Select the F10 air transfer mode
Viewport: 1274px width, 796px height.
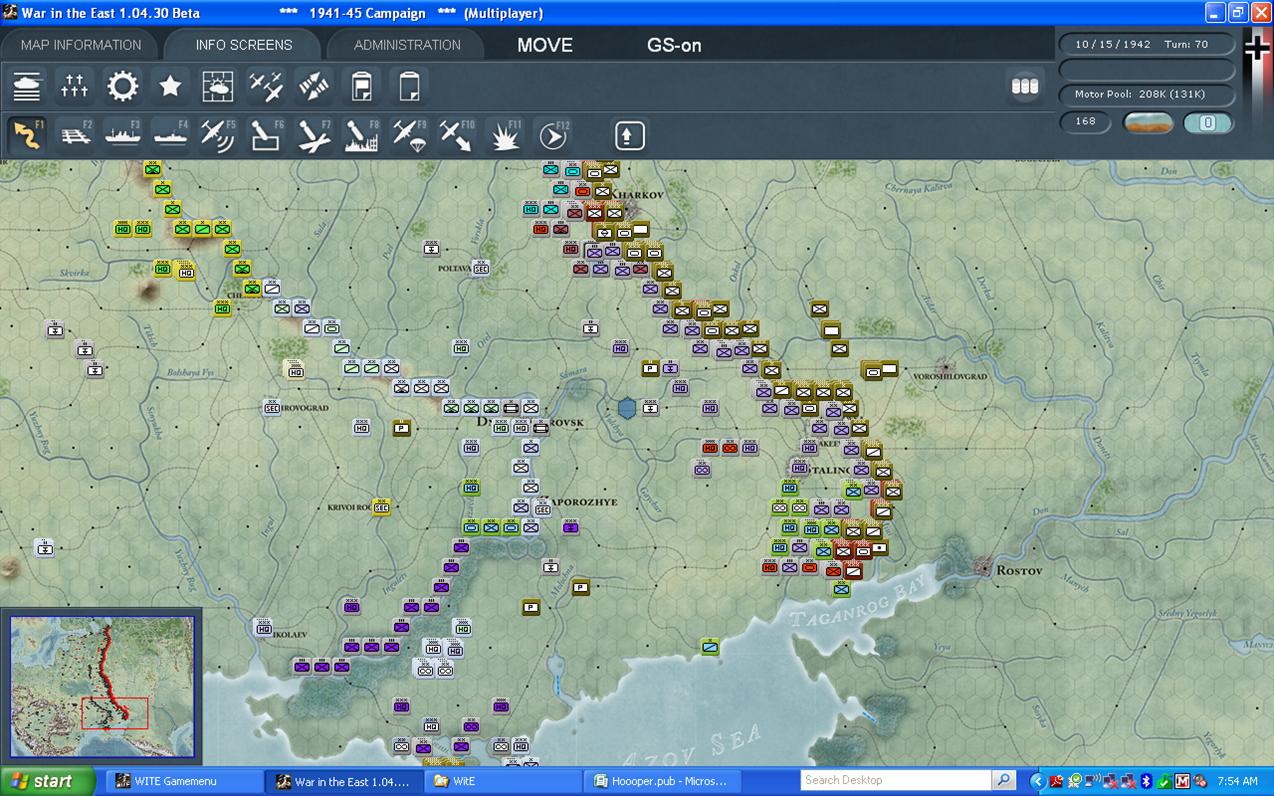click(456, 136)
